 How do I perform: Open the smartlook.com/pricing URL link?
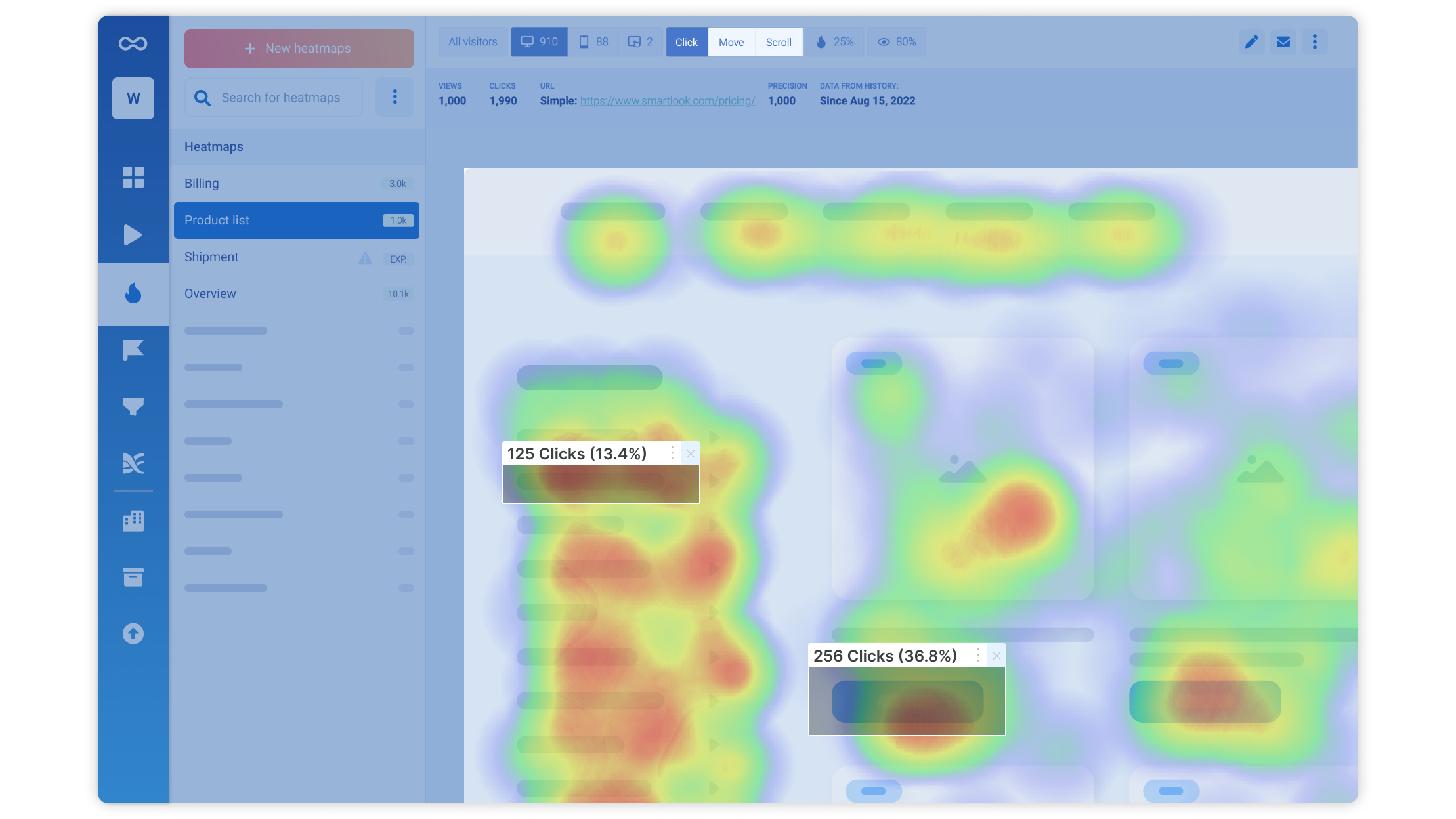667,101
